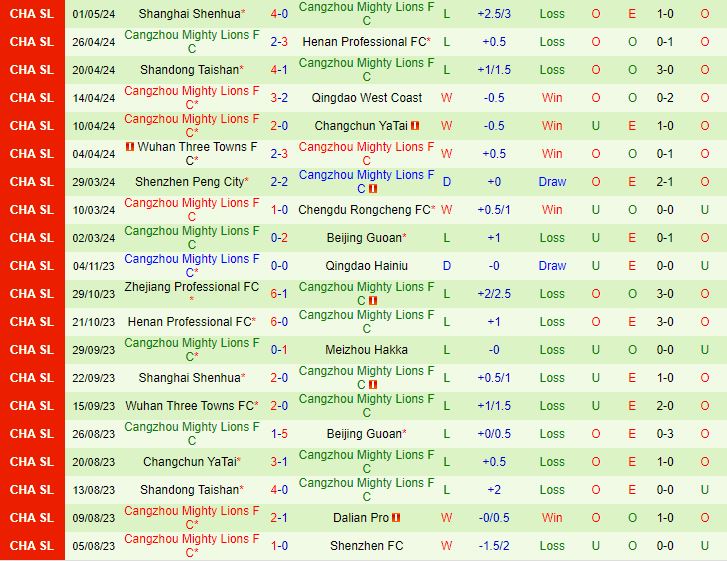
Task: Open Henan Professional FC on 26/04/24
Action: coord(366,42)
